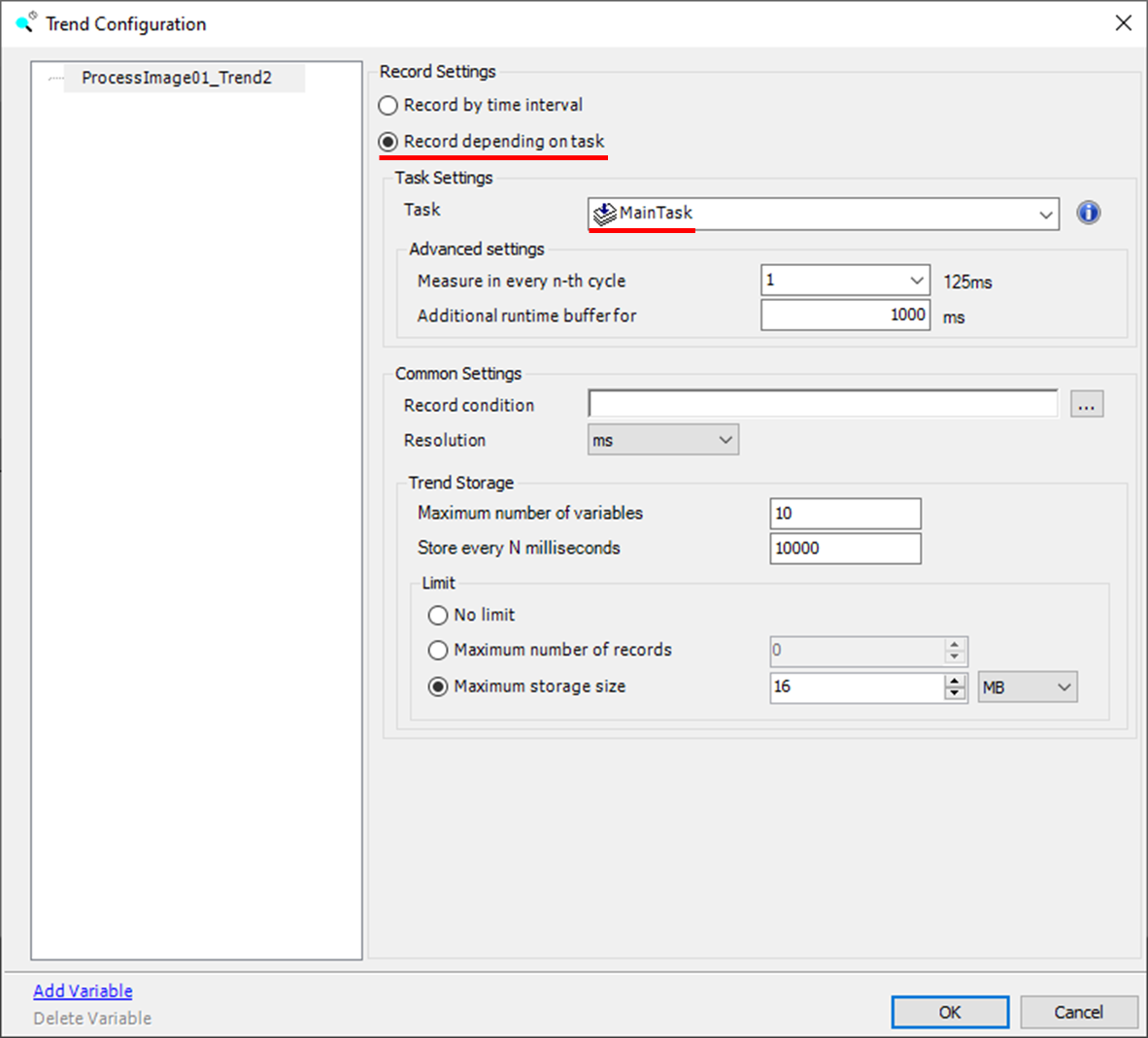Click the Trend Configuration title bar icon
Viewport: 1148px width, 1038px height.
coord(25,22)
